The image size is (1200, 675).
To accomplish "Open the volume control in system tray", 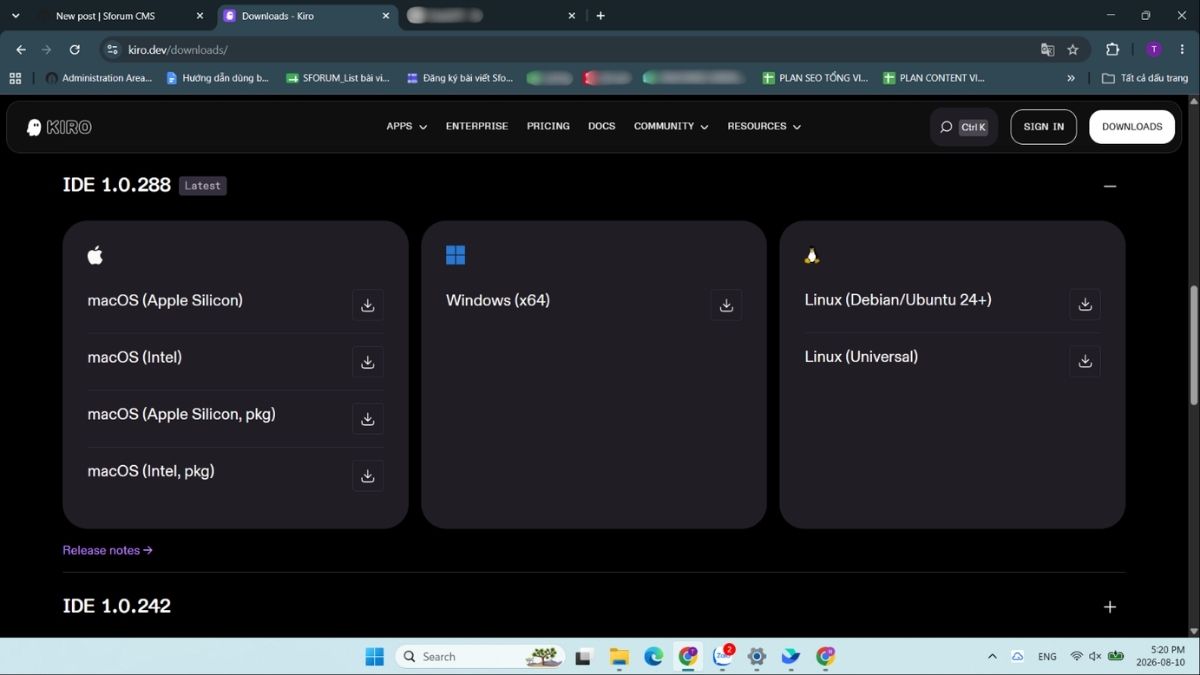I will coord(1095,656).
